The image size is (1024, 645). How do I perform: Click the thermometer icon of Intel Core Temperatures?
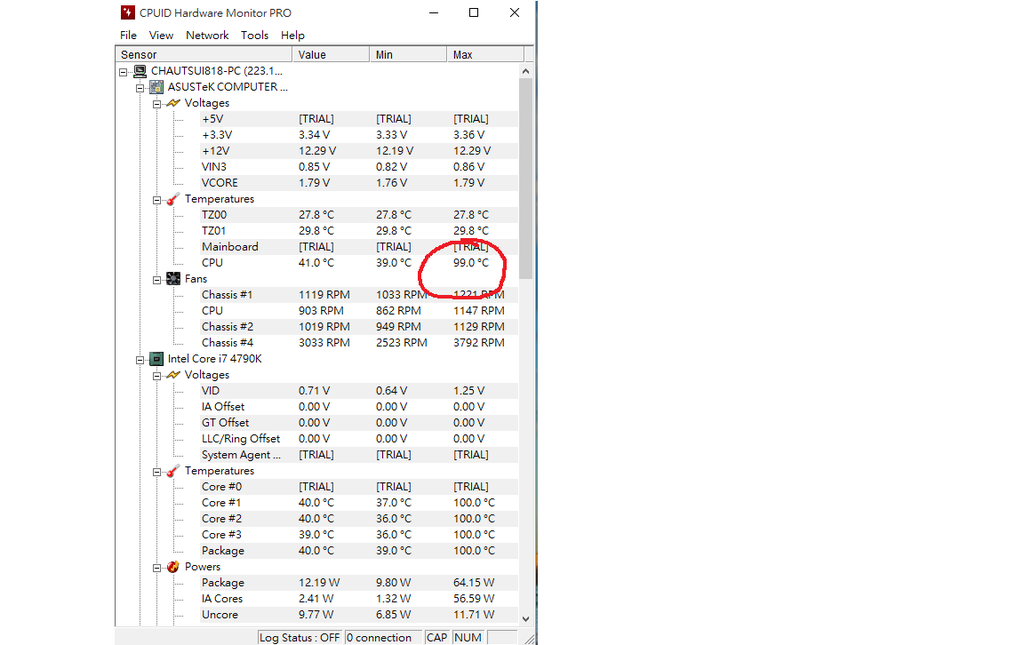click(173, 471)
